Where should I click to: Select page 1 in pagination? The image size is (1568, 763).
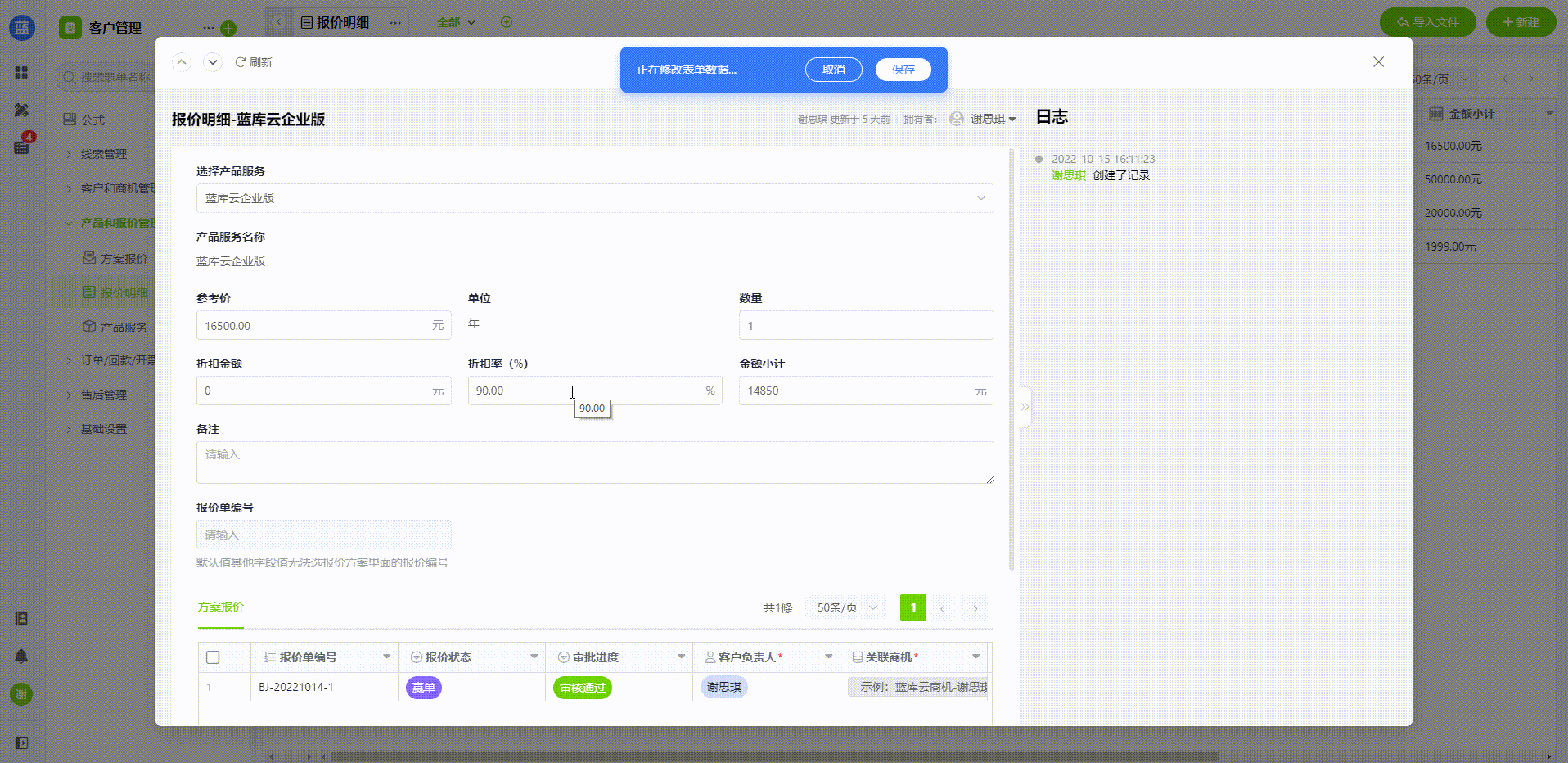(913, 607)
